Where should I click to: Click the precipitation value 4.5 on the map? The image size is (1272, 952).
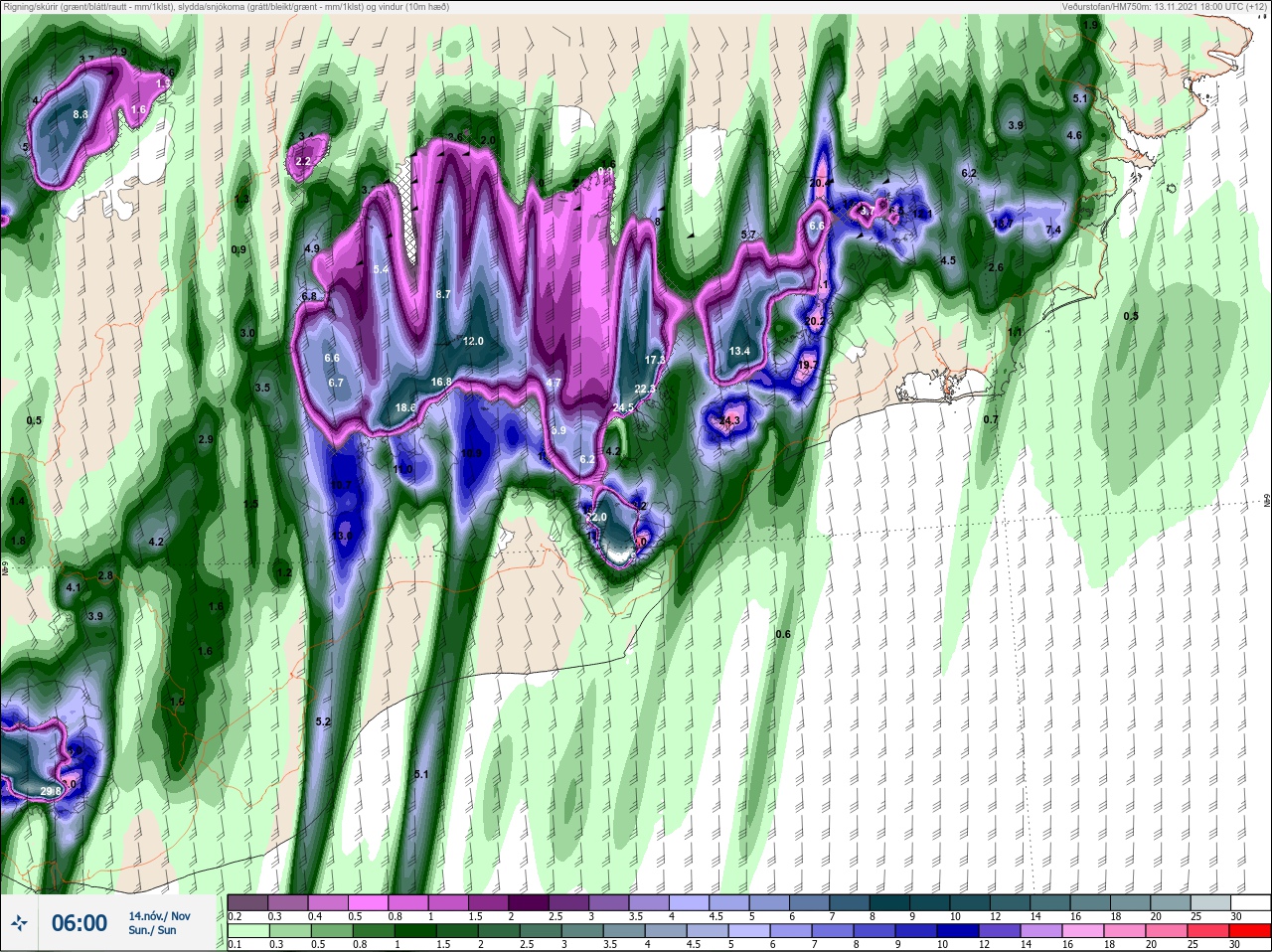pos(948,260)
